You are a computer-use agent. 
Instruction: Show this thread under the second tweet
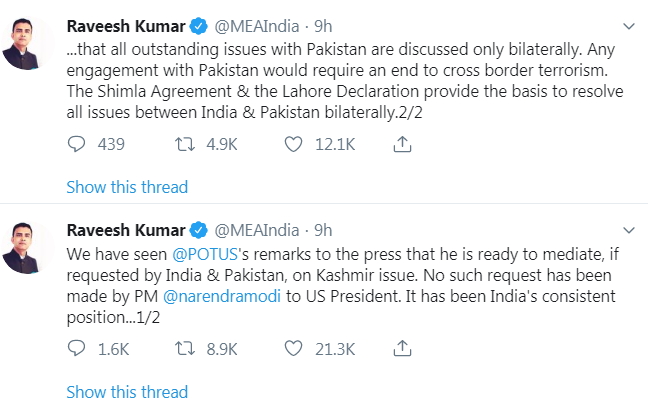[127, 392]
